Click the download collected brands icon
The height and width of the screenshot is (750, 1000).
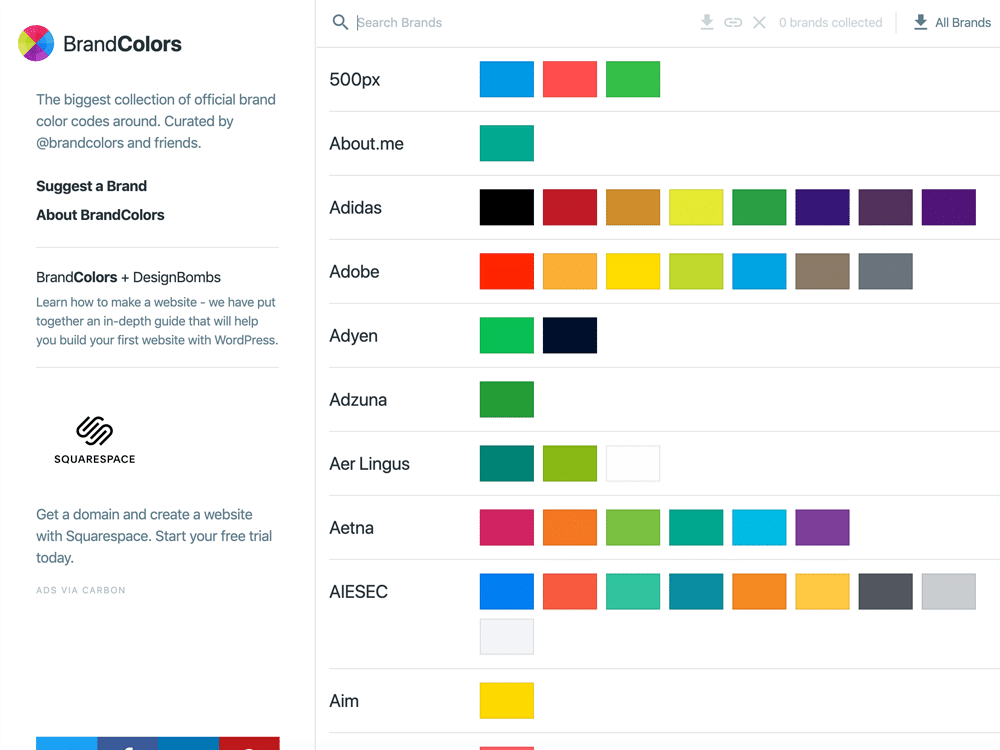coord(707,22)
